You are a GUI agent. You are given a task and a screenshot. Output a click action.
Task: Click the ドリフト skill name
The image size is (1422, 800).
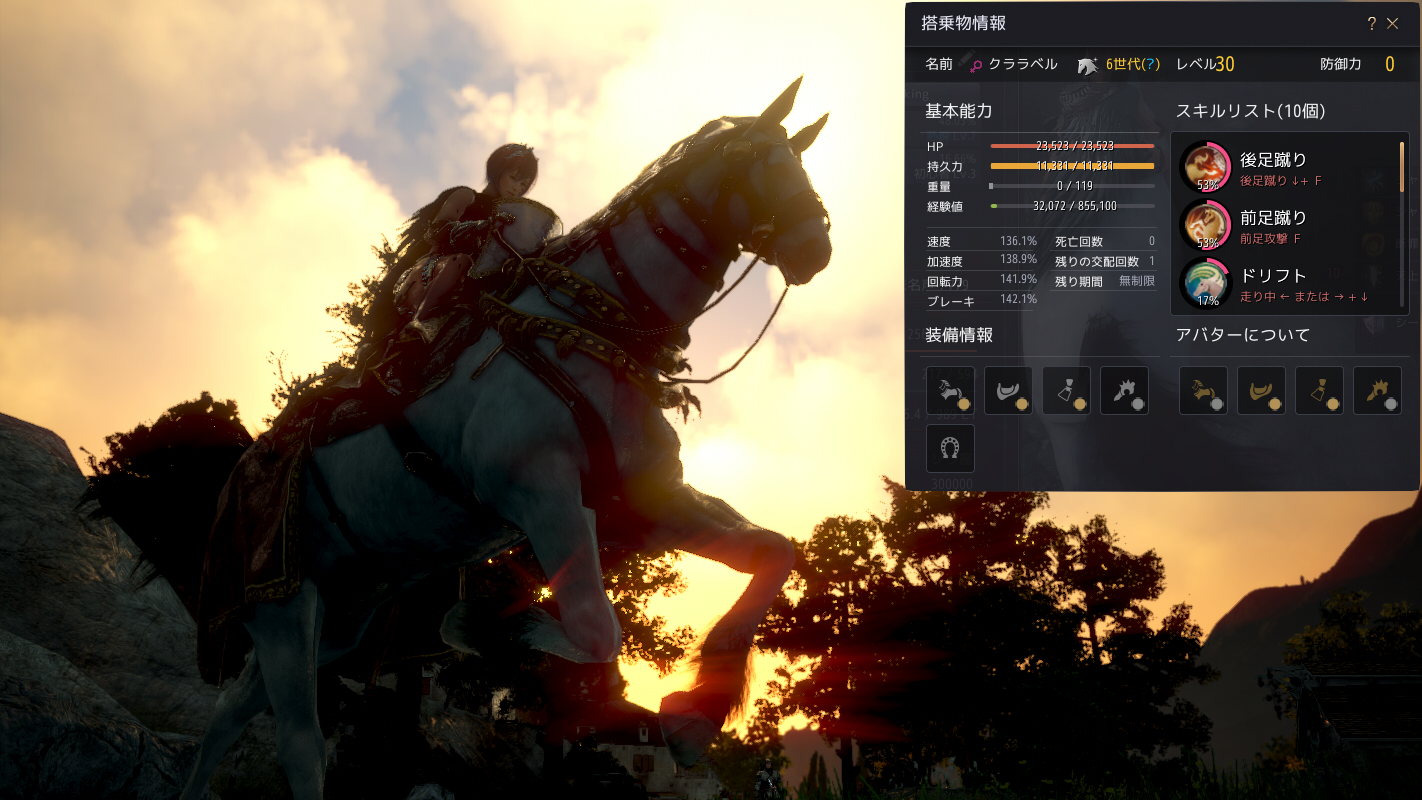(1273, 275)
